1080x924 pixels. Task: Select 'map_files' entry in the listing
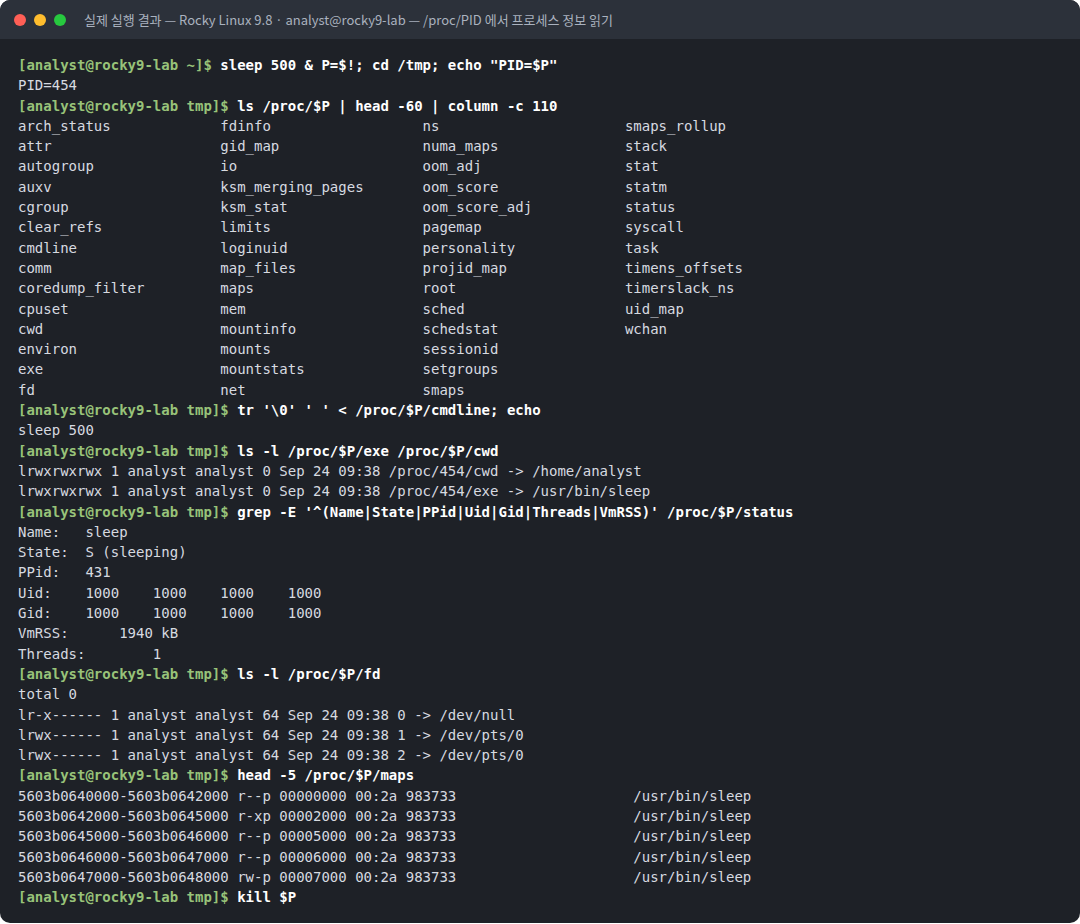pos(258,269)
